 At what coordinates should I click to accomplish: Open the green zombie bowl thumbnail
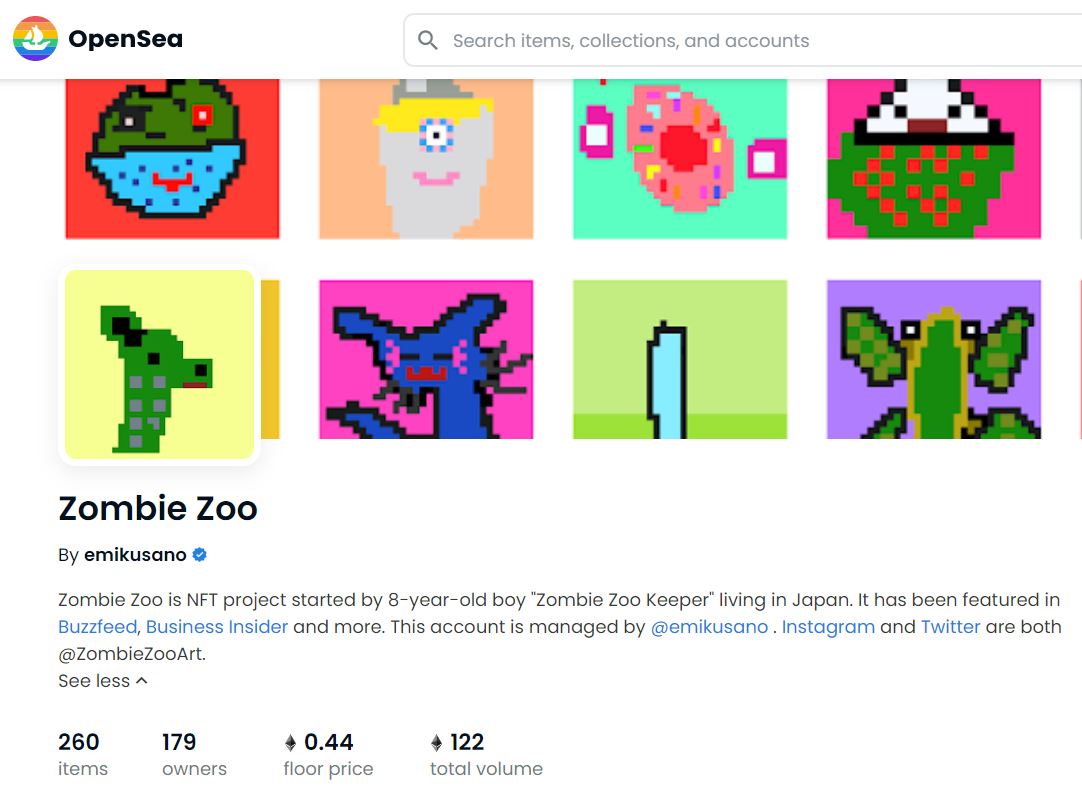[172, 158]
